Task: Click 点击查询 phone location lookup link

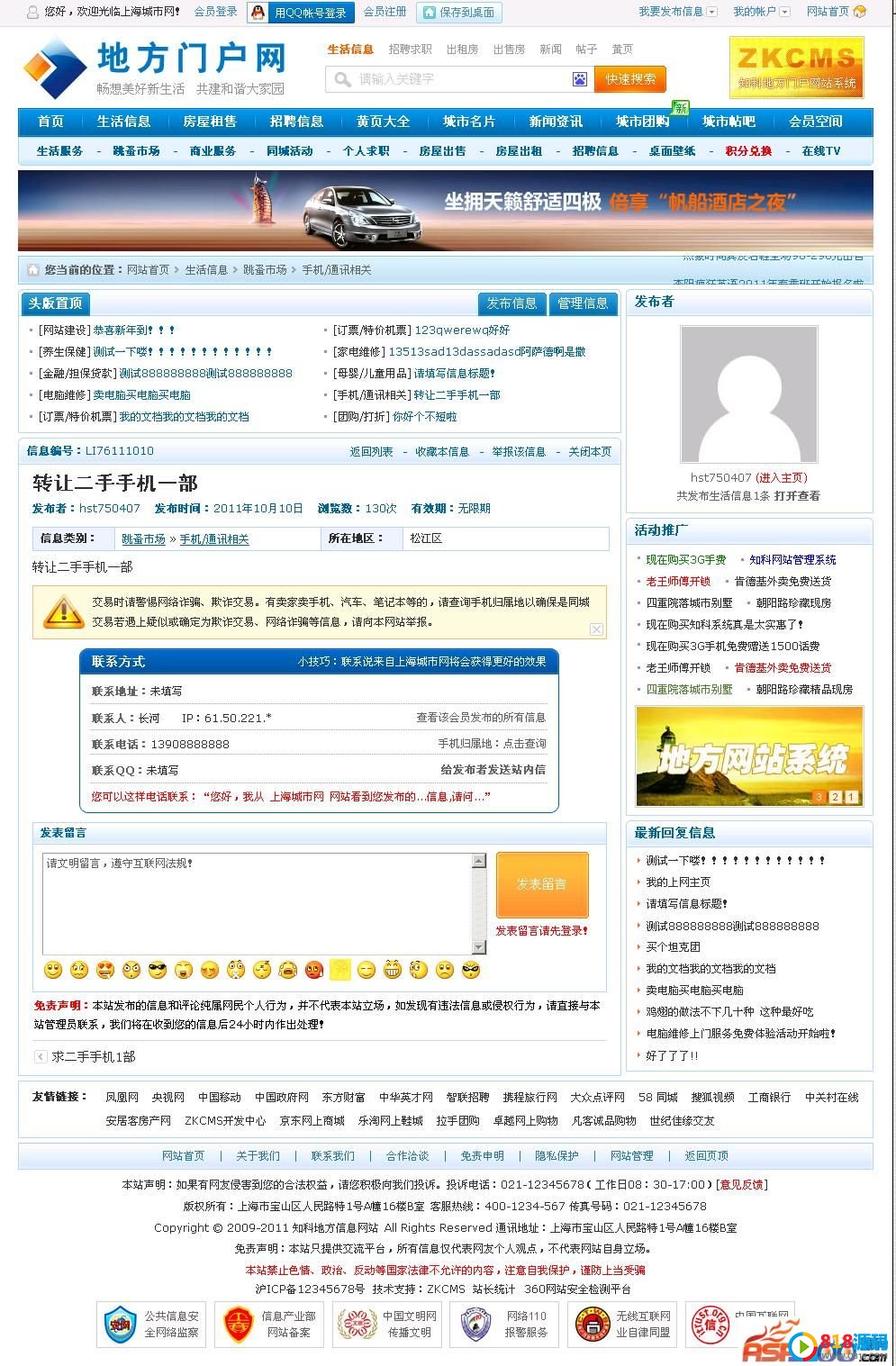Action: pos(524,744)
